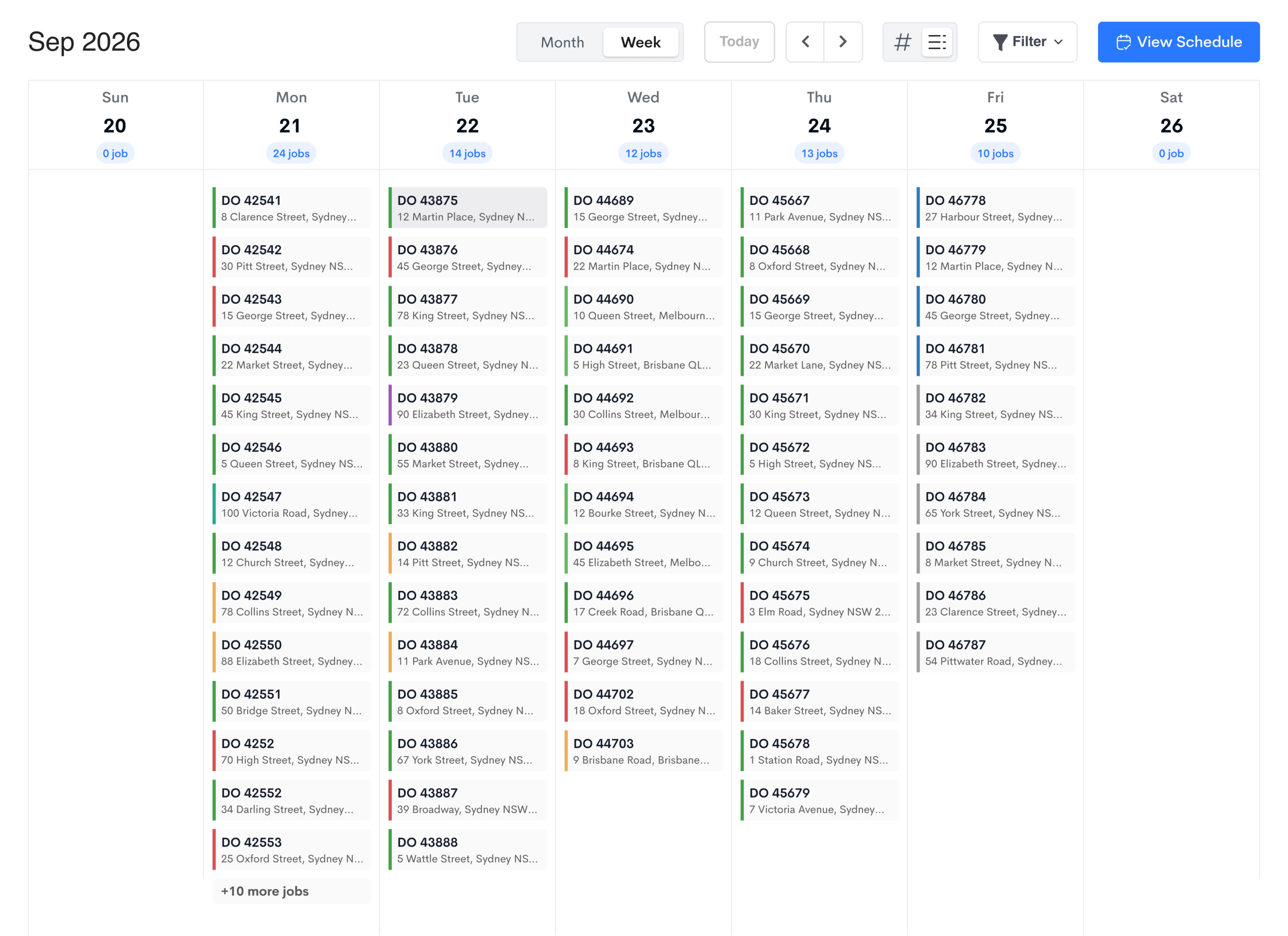Open job DO 43875 at 12 Martin Place
Screen dimensions: 1288x936
467,208
